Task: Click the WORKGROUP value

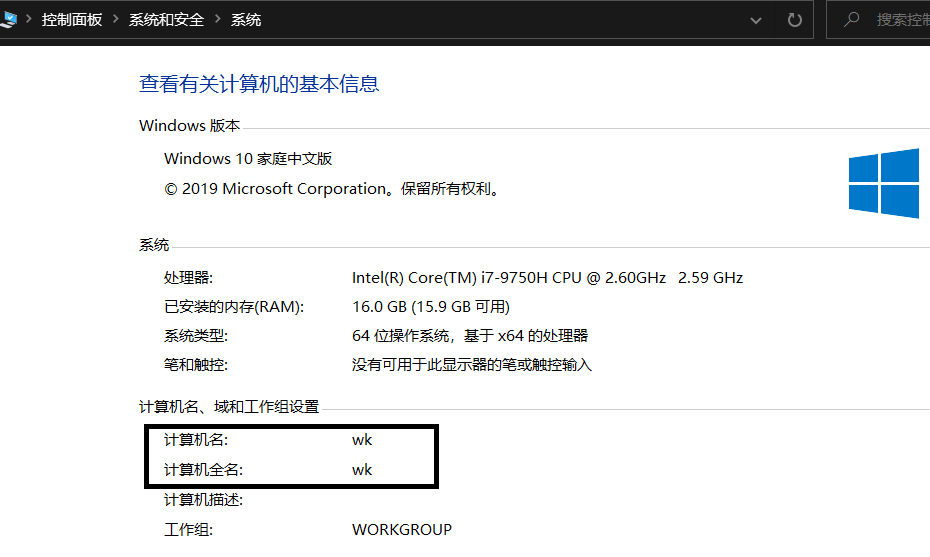Action: tap(402, 529)
